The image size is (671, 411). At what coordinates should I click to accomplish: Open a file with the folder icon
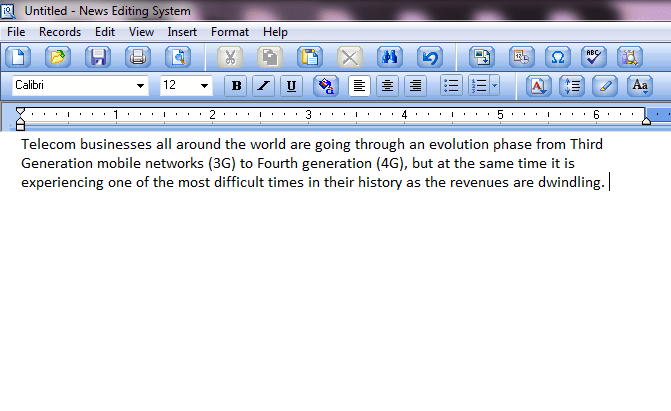point(58,57)
